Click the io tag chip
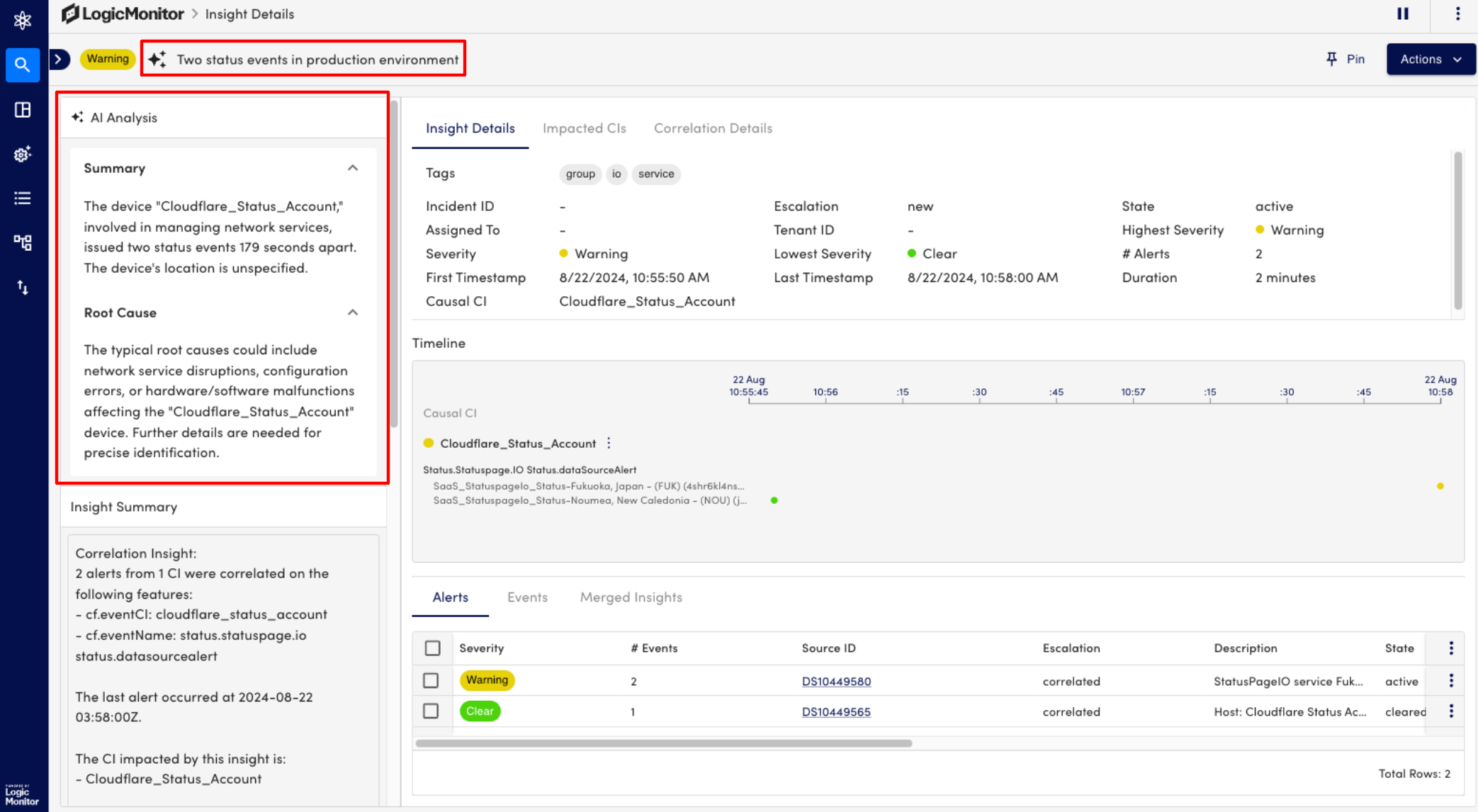1478x812 pixels. 616,174
